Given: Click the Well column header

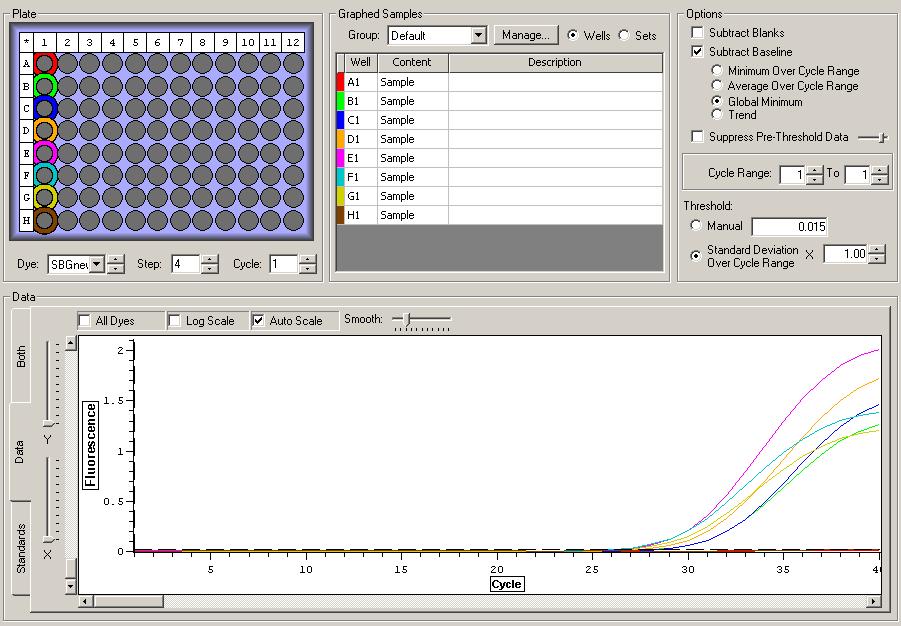Looking at the screenshot, I should [x=360, y=62].
